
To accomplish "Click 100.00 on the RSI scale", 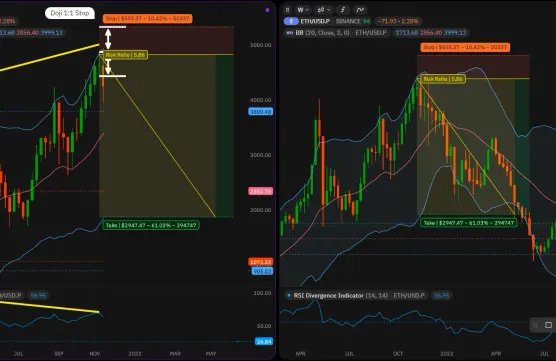I will 262,293.
